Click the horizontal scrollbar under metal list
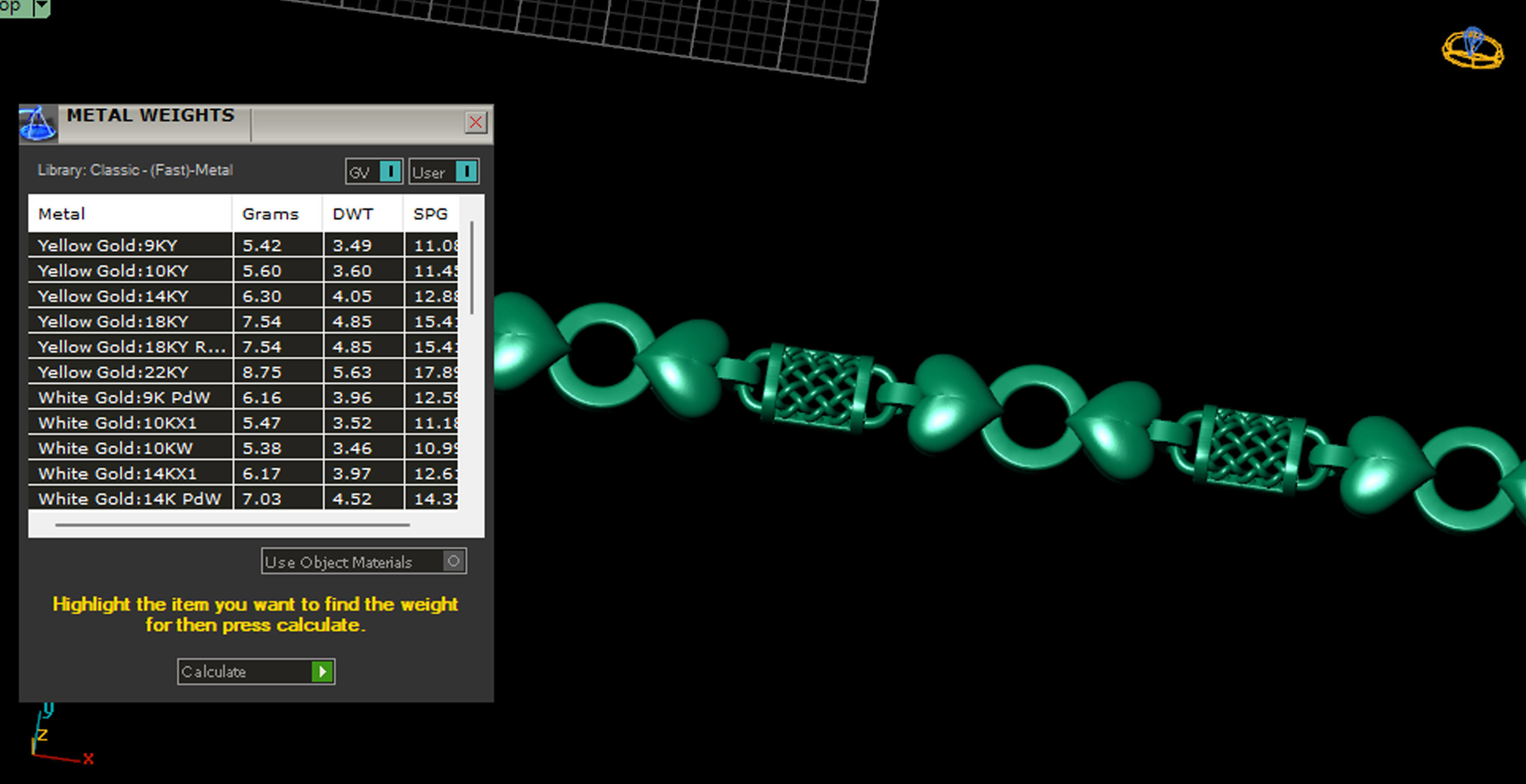This screenshot has height=784, width=1526. tap(232, 524)
